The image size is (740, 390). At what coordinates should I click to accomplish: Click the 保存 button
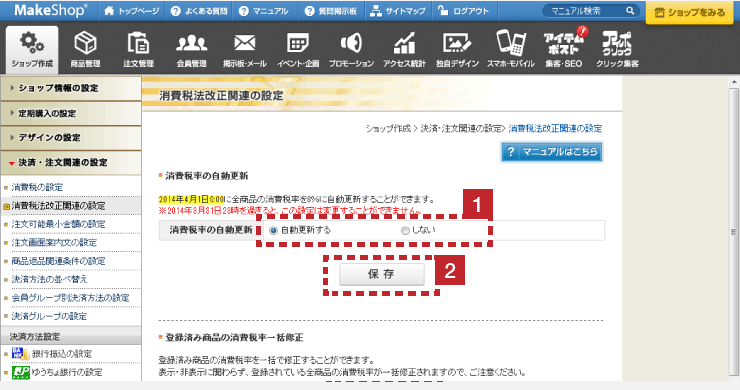(381, 274)
